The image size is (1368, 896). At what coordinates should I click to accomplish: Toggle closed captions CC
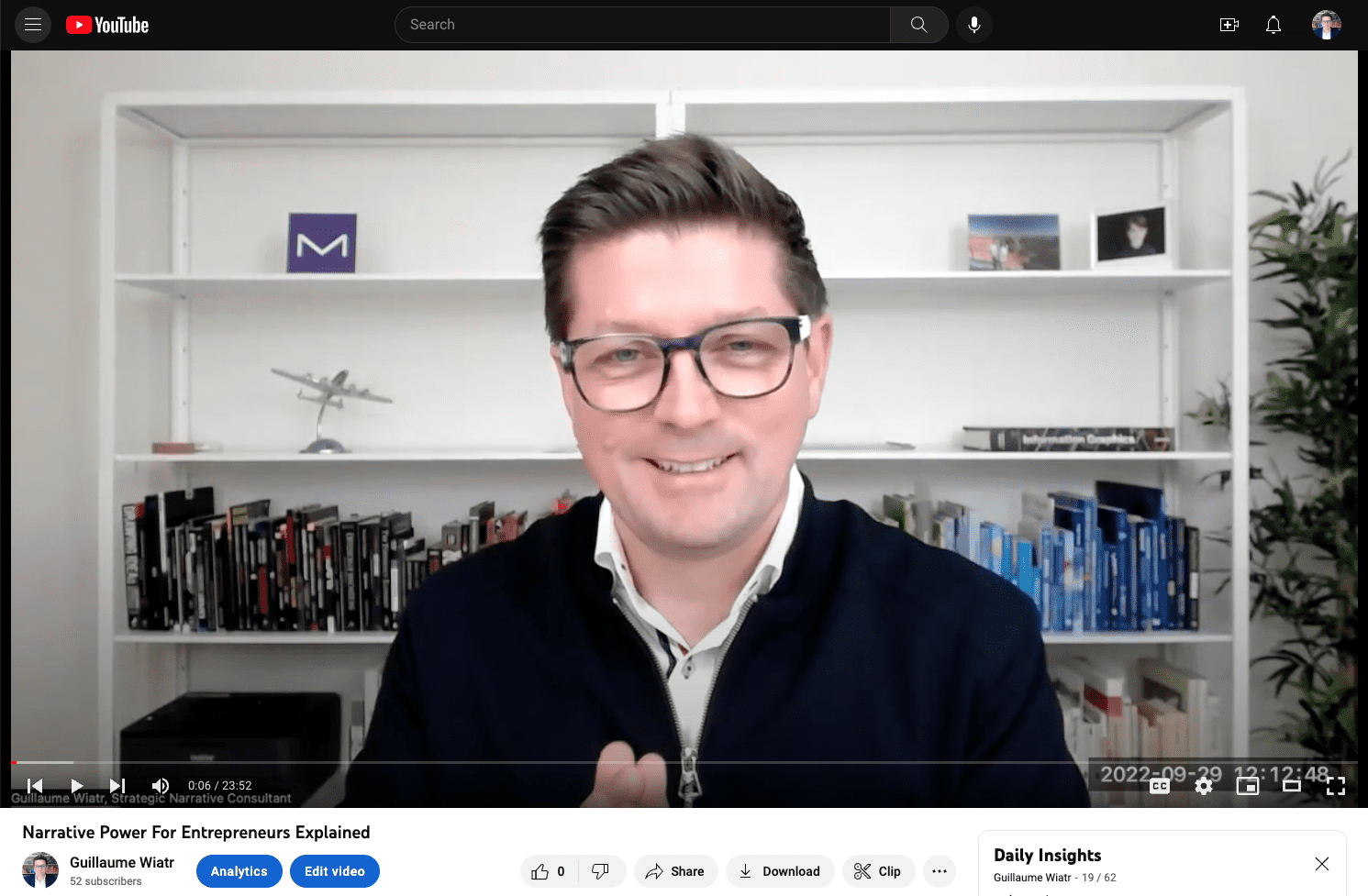click(1160, 785)
